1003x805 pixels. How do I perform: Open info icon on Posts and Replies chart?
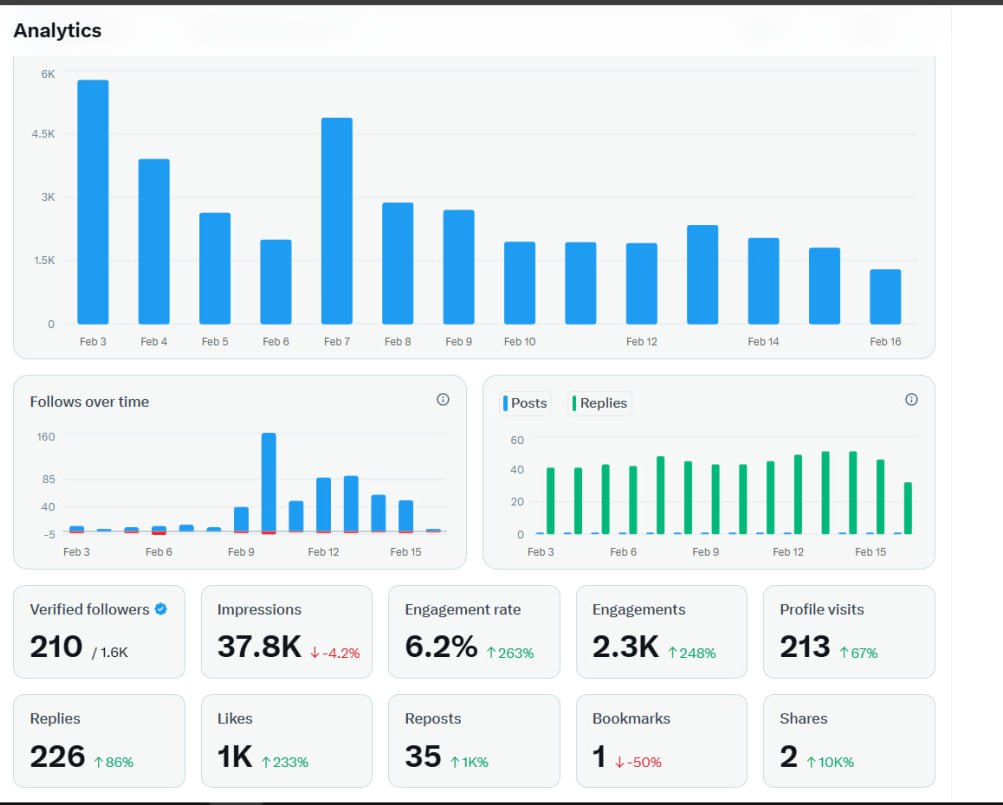tap(912, 399)
